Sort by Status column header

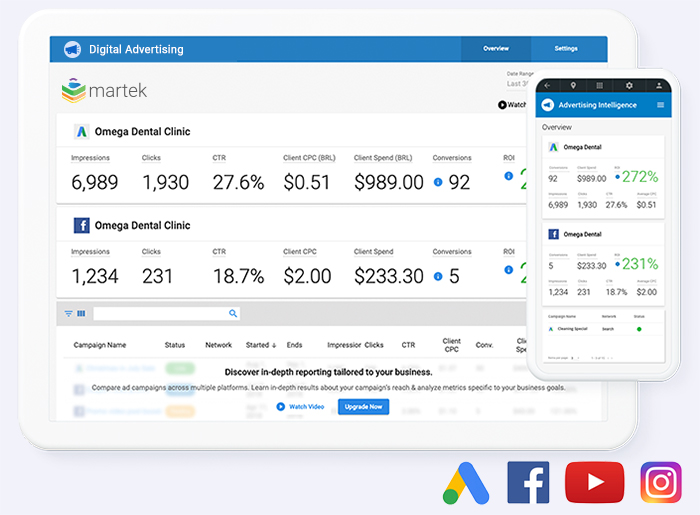[x=175, y=345]
